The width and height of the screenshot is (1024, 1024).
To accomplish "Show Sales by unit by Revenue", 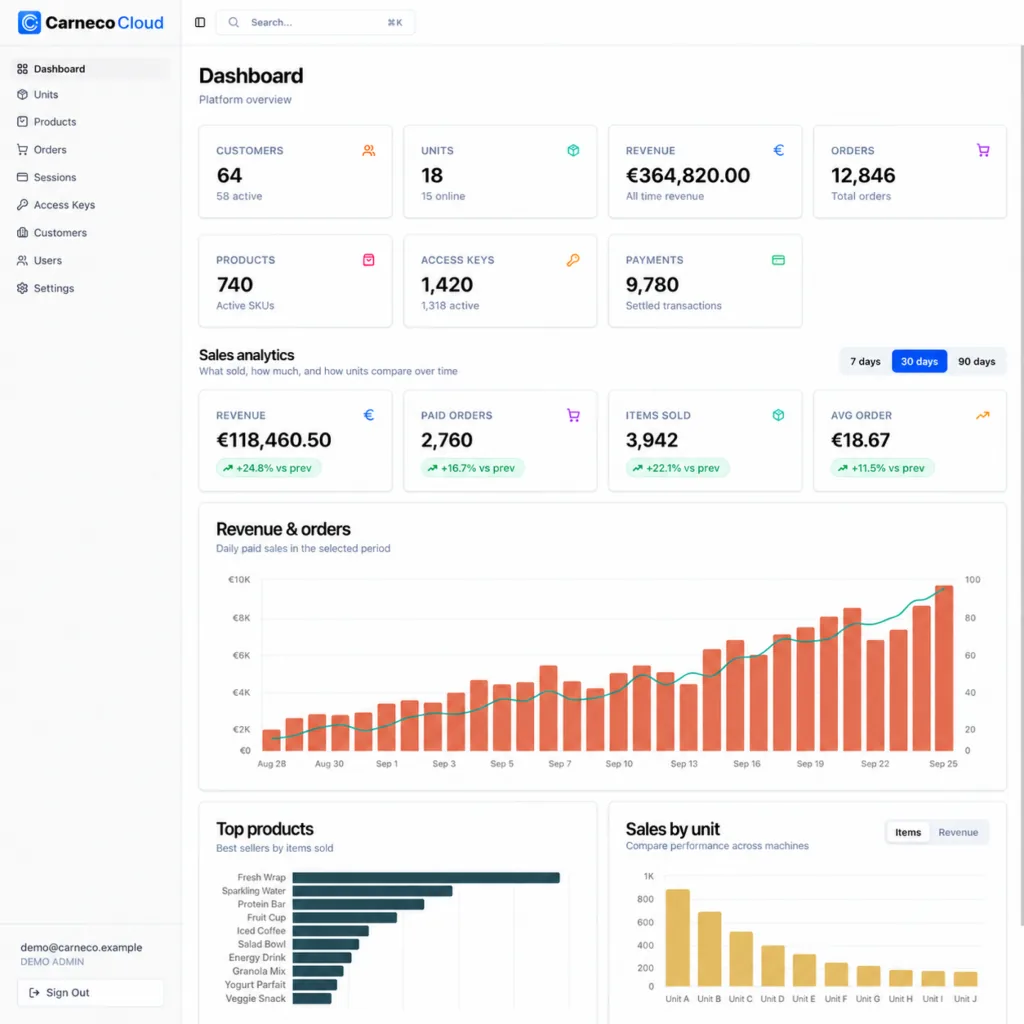I will pos(958,832).
